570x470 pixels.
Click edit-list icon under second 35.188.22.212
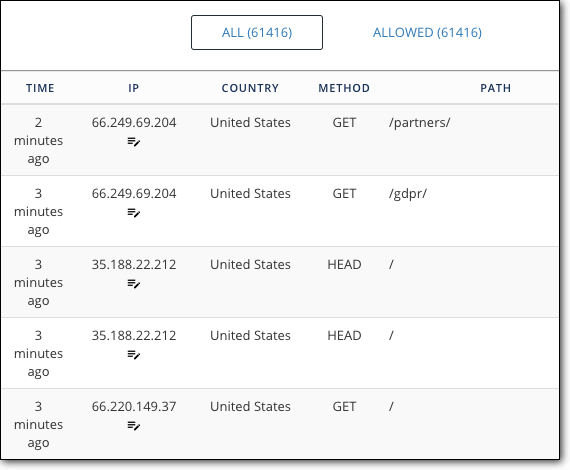pos(133,354)
